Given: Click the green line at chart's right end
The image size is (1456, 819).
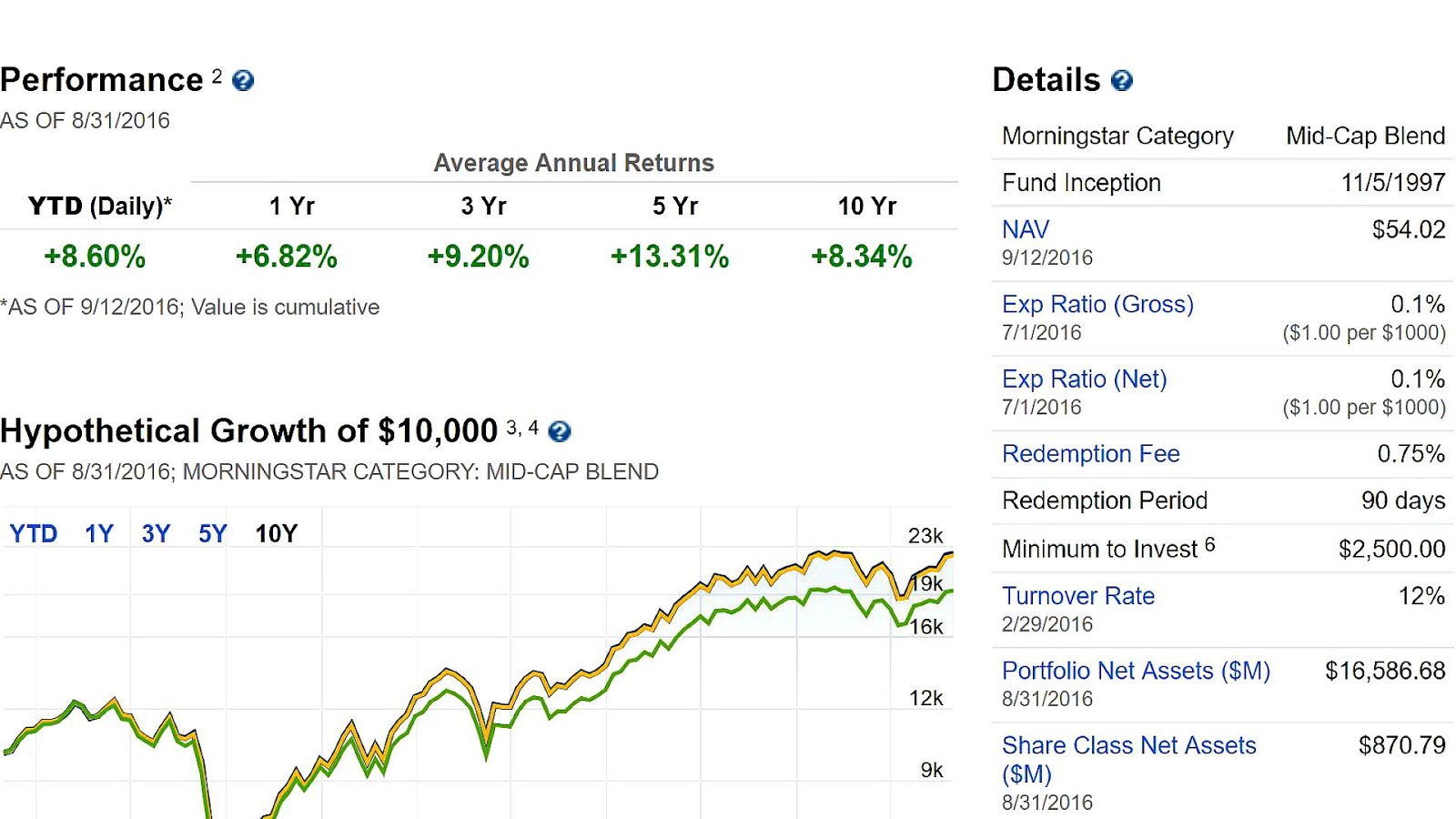Looking at the screenshot, I should tap(949, 592).
